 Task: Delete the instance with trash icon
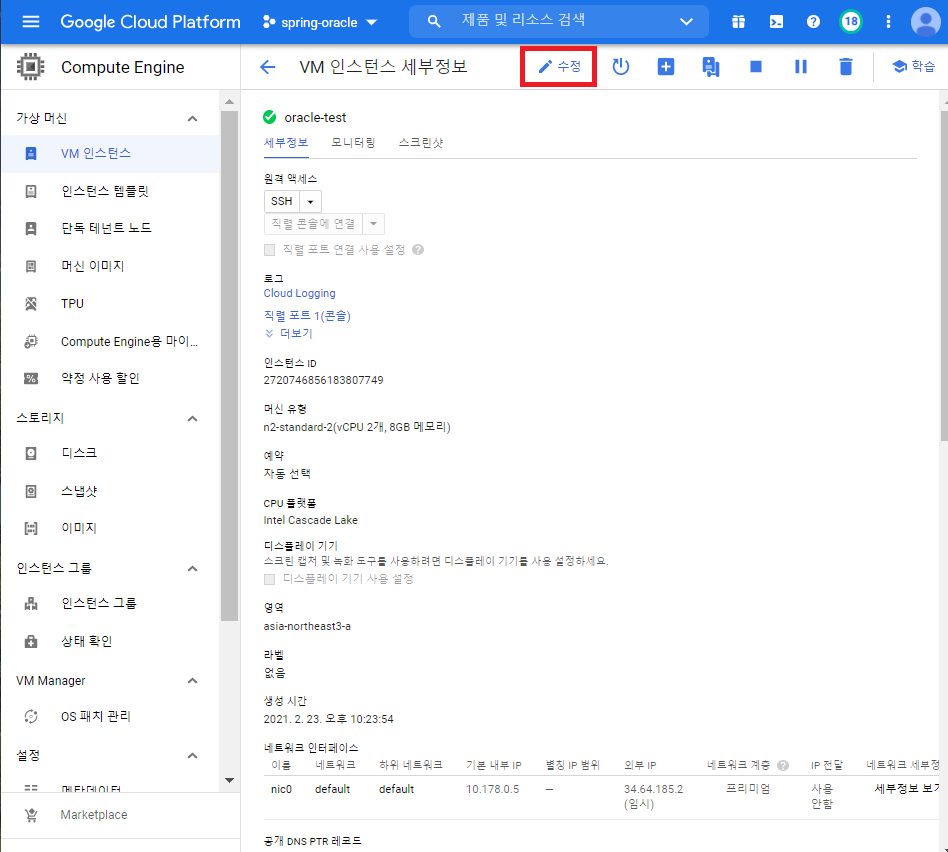846,67
